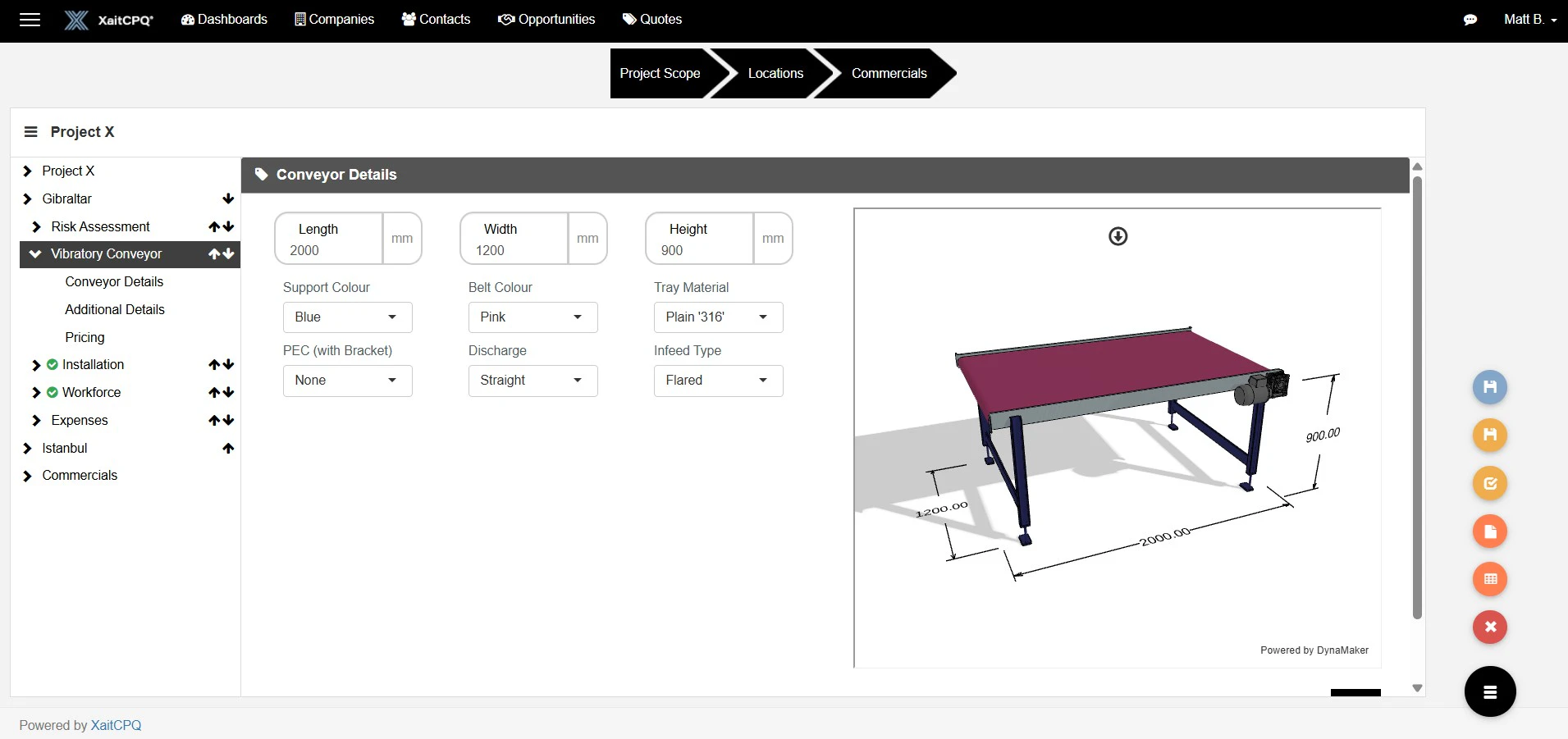Click the hamburger icon beside Project X heading
Image resolution: width=1568 pixels, height=739 pixels.
[x=30, y=131]
